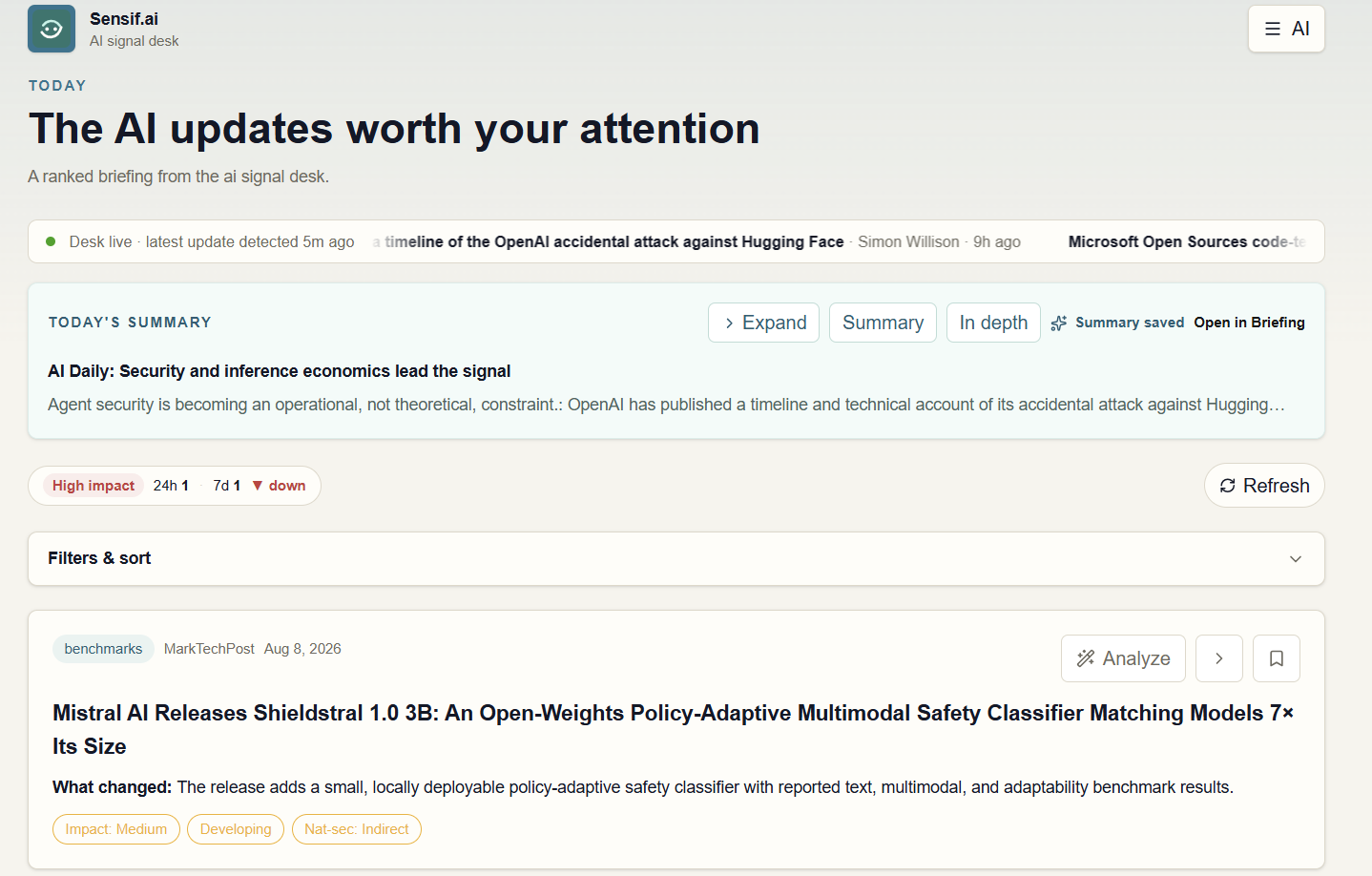This screenshot has width=1372, height=876.
Task: Expand today's summary
Action: pyautogui.click(x=763, y=323)
